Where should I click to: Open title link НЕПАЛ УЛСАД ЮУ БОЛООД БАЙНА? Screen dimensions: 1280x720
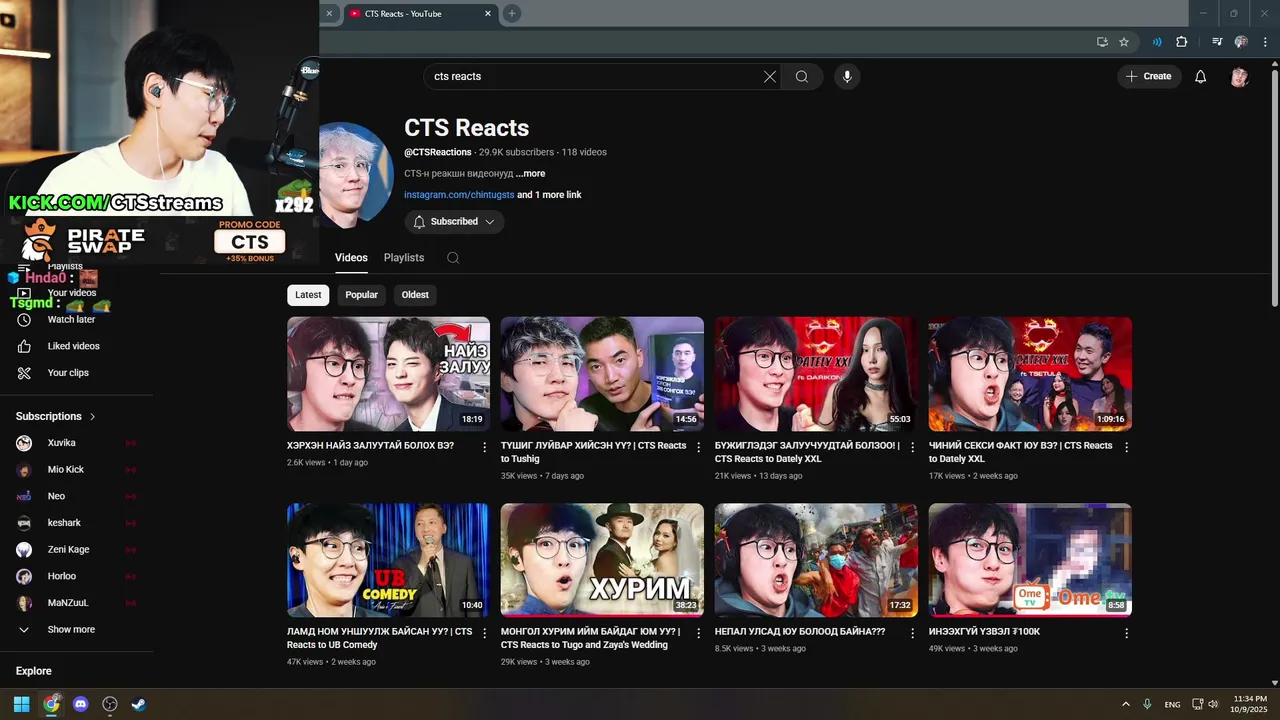800,632
